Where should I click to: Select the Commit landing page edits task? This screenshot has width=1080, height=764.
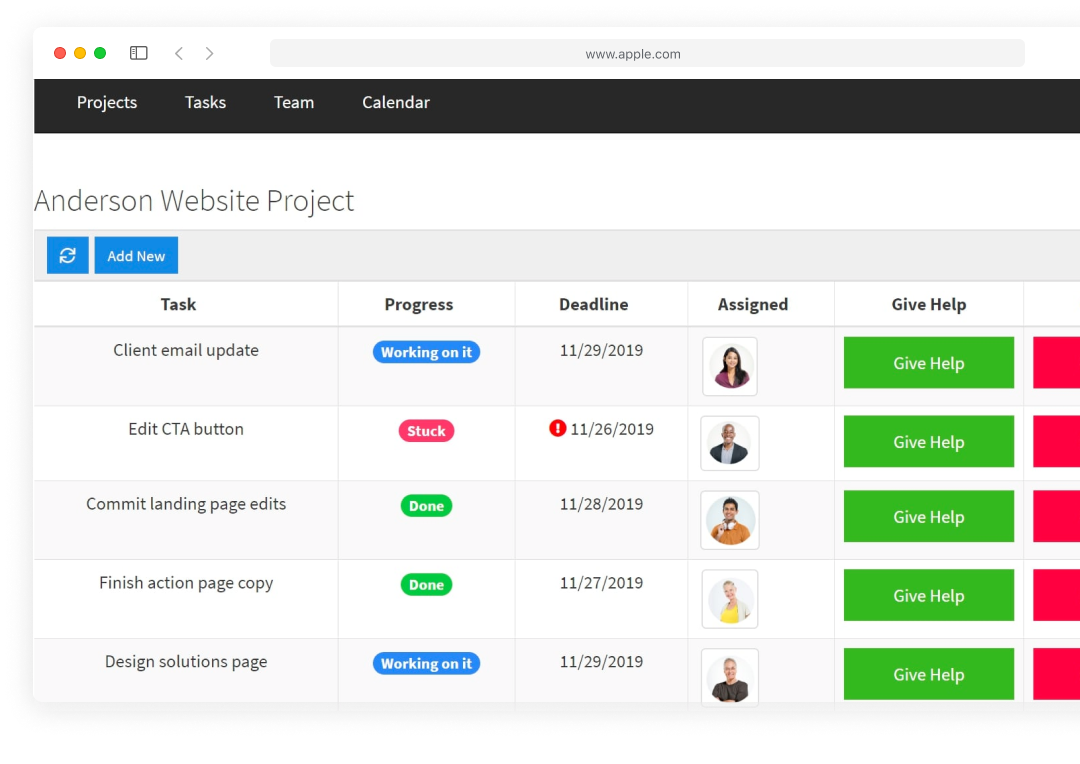click(186, 504)
